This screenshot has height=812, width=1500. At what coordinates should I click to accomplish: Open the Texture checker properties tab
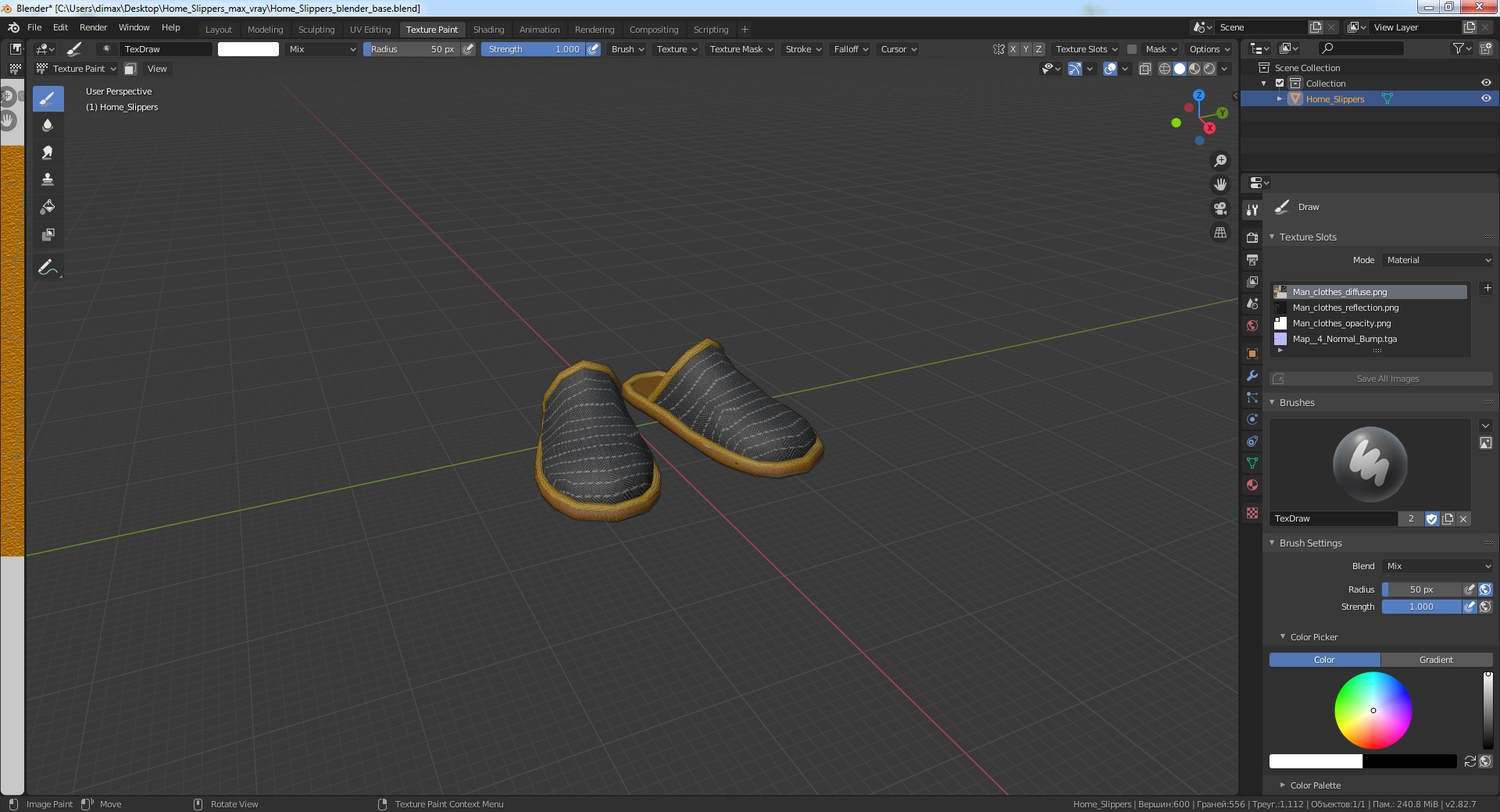[1252, 513]
